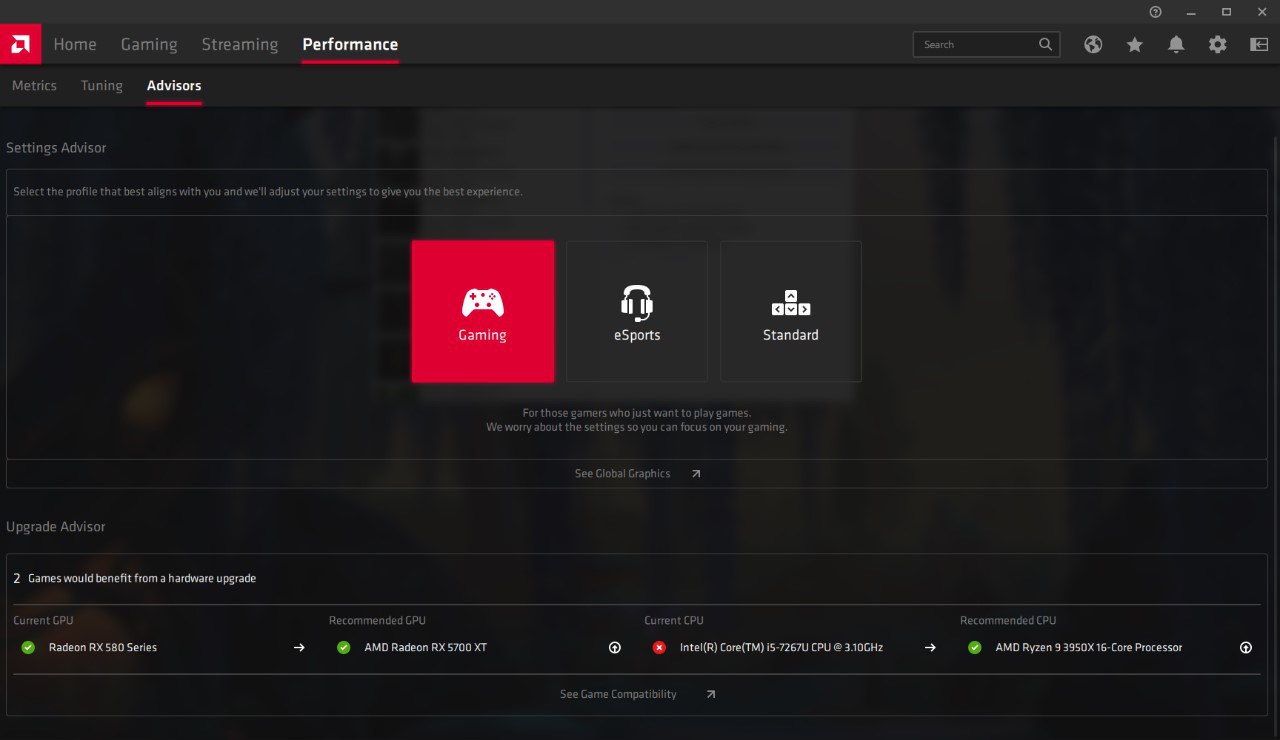This screenshot has width=1280, height=740.
Task: Click the AMD logo icon
Action: (x=20, y=44)
